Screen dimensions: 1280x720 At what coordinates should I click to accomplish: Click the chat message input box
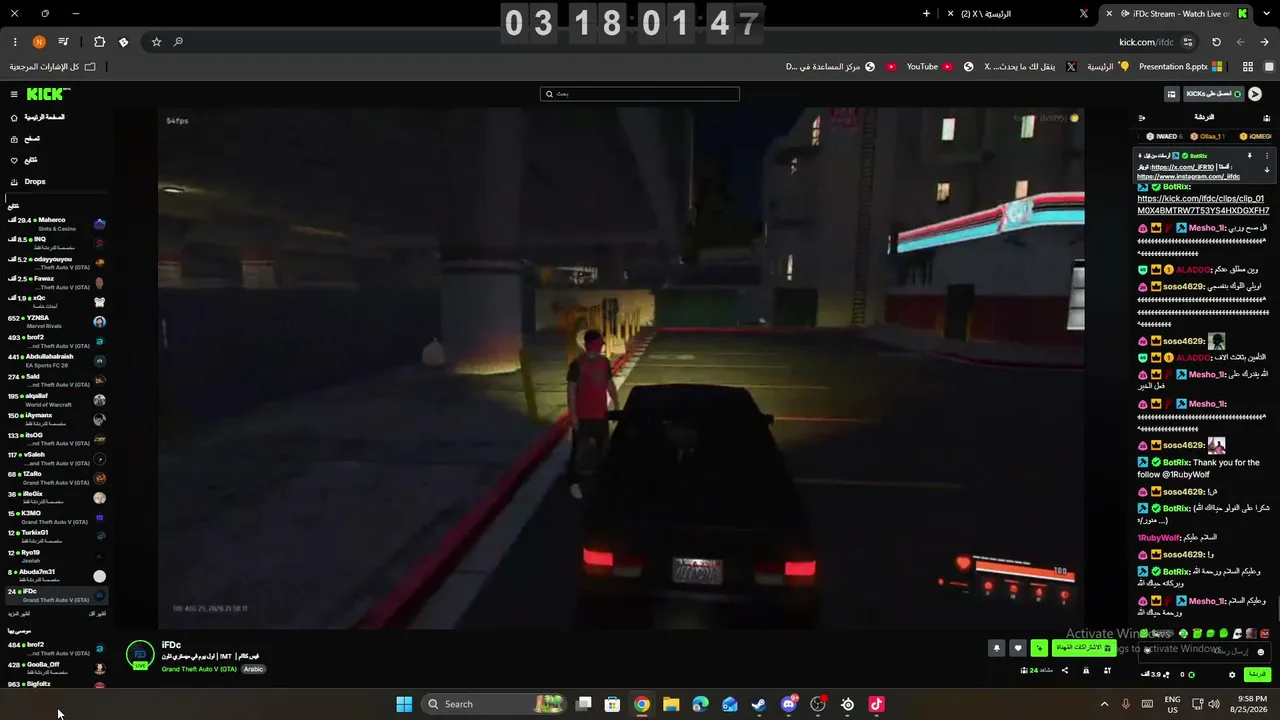click(1203, 652)
